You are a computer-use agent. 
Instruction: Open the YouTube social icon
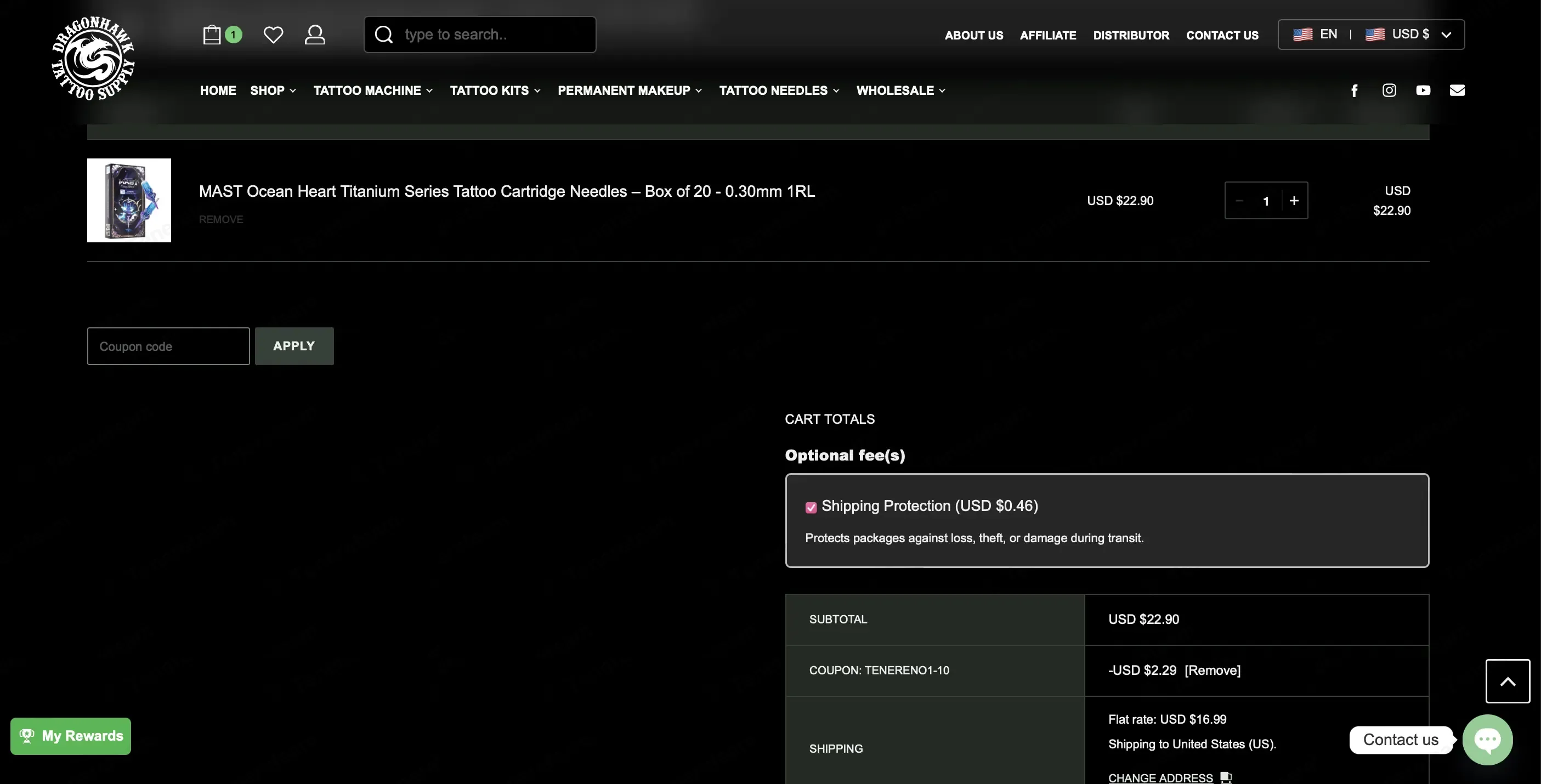1423,90
